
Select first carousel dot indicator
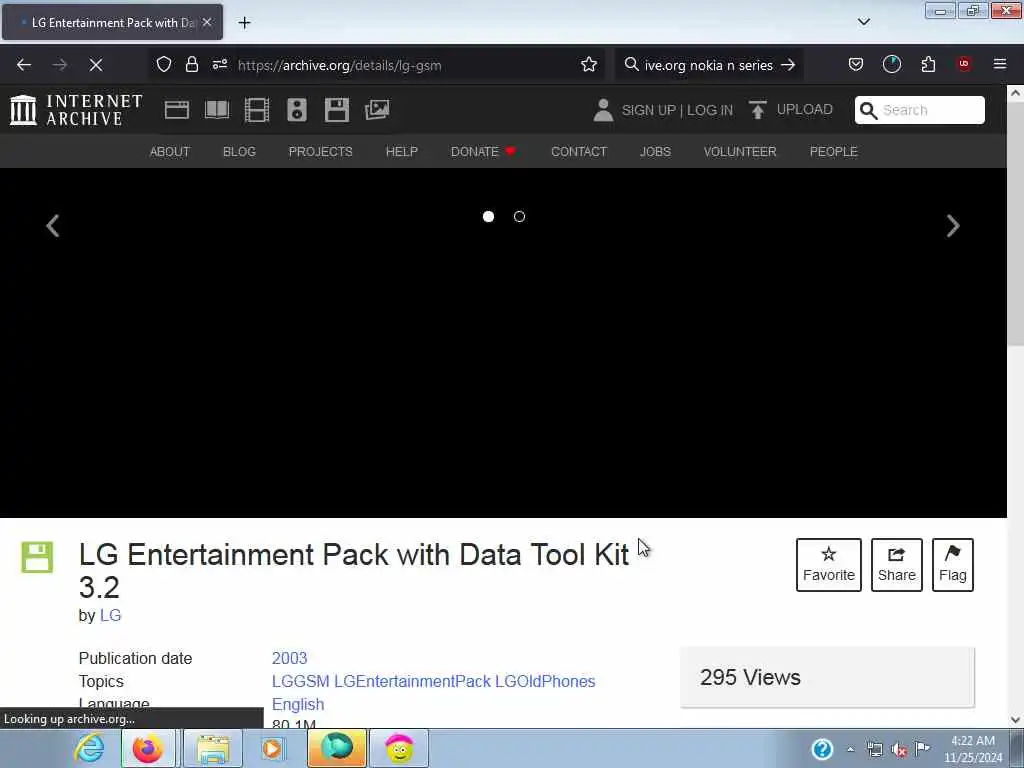[488, 217]
